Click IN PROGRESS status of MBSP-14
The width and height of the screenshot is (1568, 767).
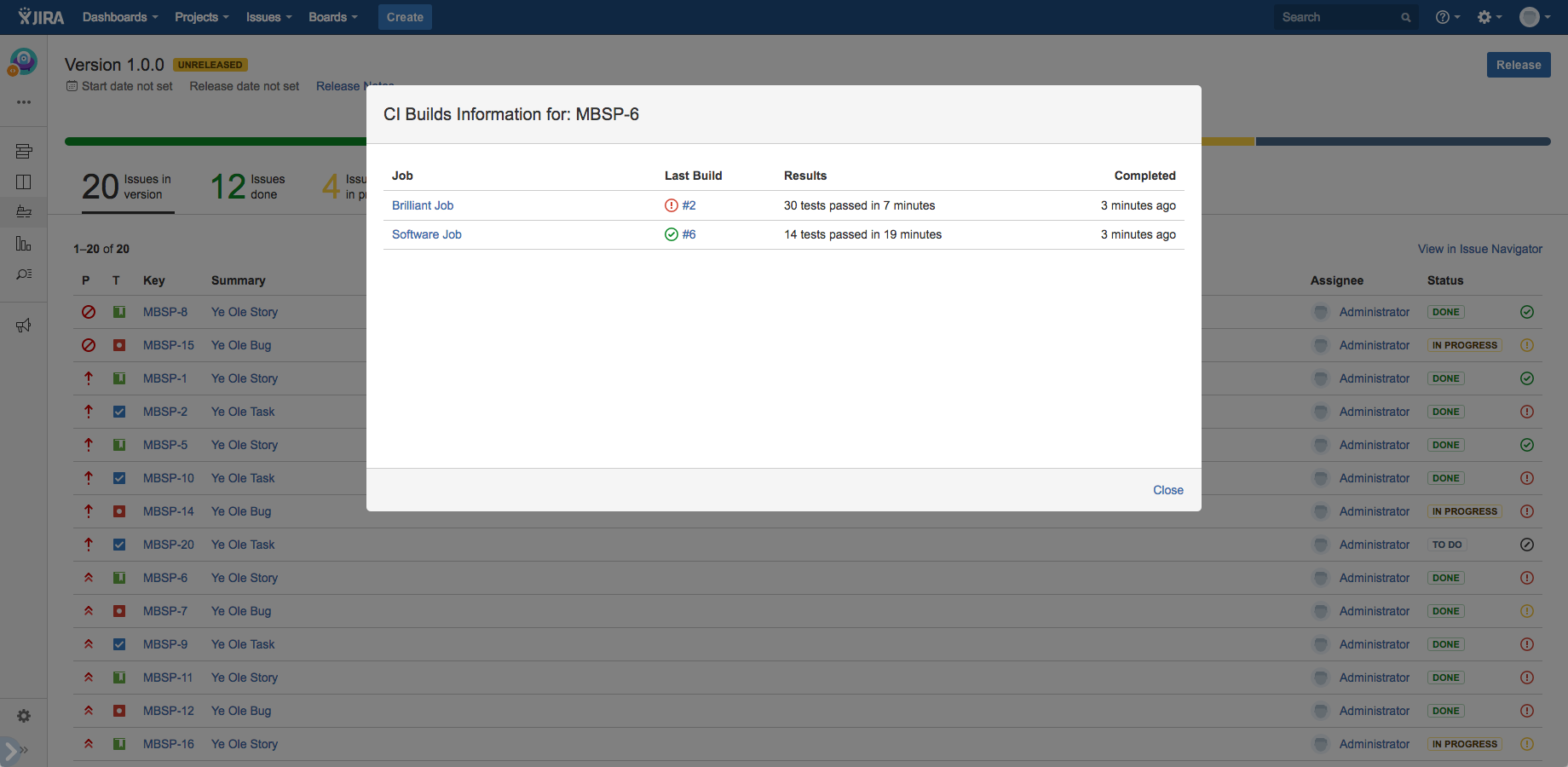pyautogui.click(x=1464, y=511)
